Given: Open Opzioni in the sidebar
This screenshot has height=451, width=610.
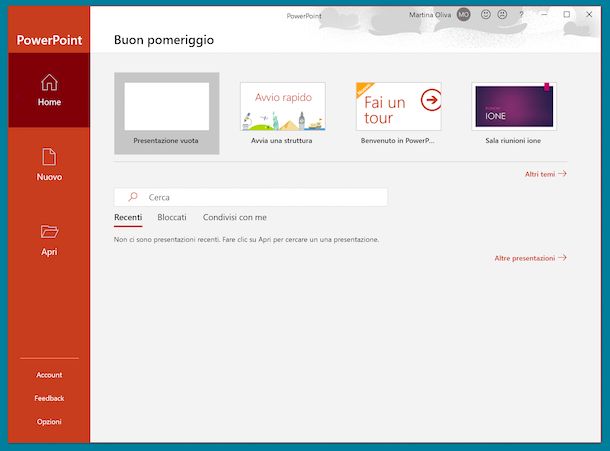Looking at the screenshot, I should (49, 421).
